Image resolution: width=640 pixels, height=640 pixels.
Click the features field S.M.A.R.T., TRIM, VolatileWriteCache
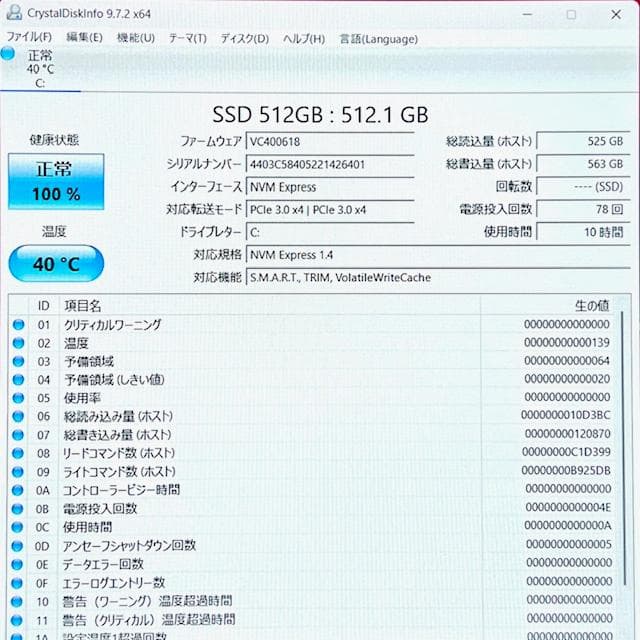pyautogui.click(x=438, y=278)
